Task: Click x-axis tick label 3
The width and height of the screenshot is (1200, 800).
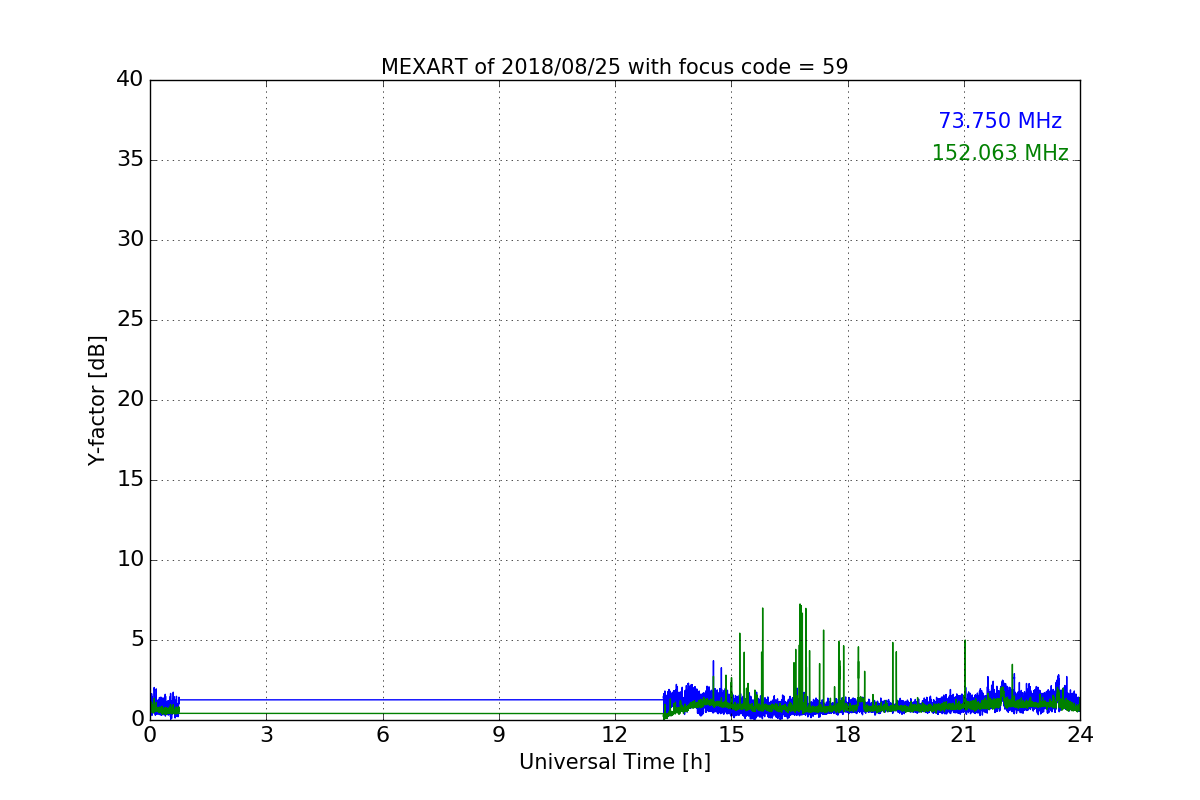Action: point(266,735)
